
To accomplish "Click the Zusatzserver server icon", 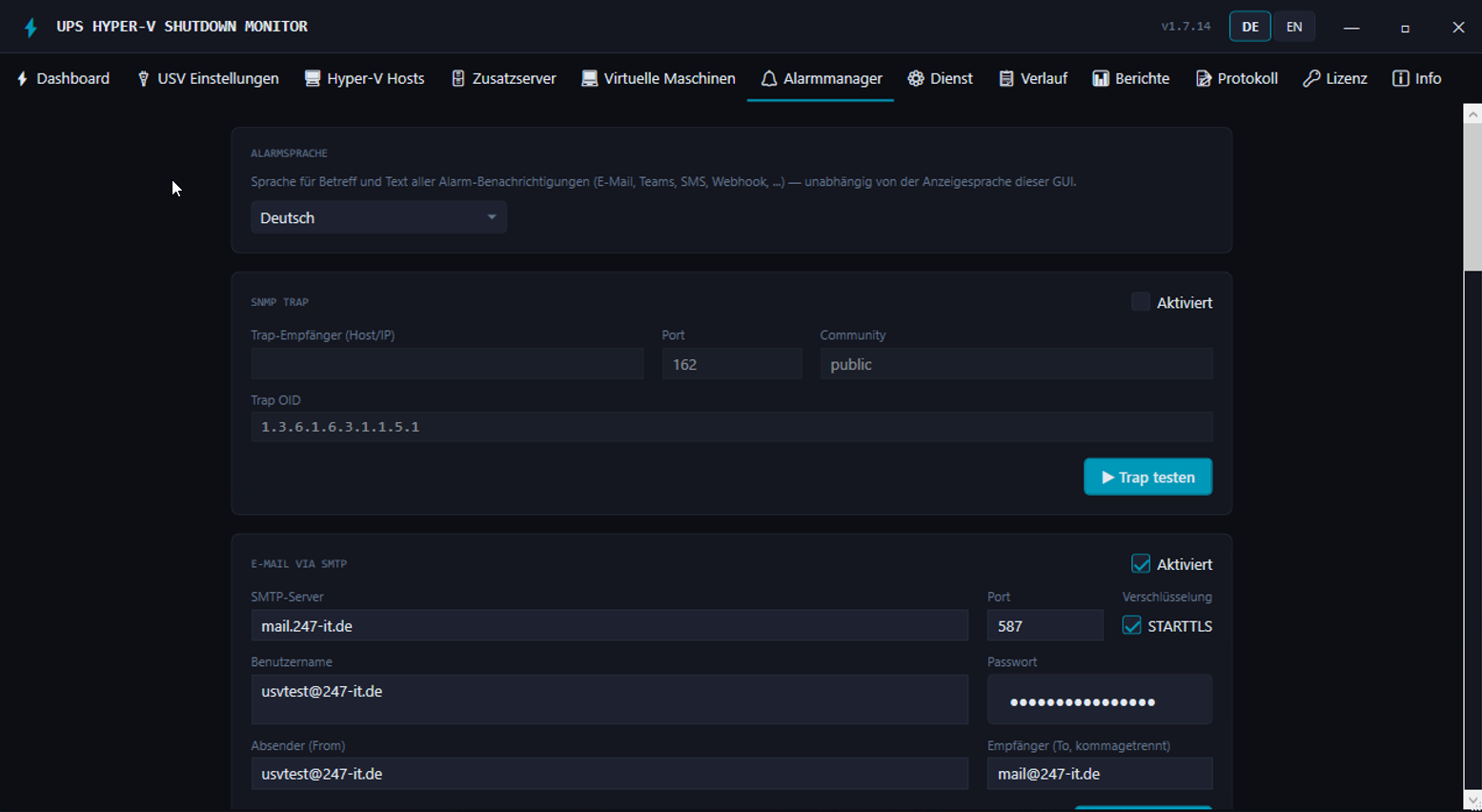I will 458,78.
